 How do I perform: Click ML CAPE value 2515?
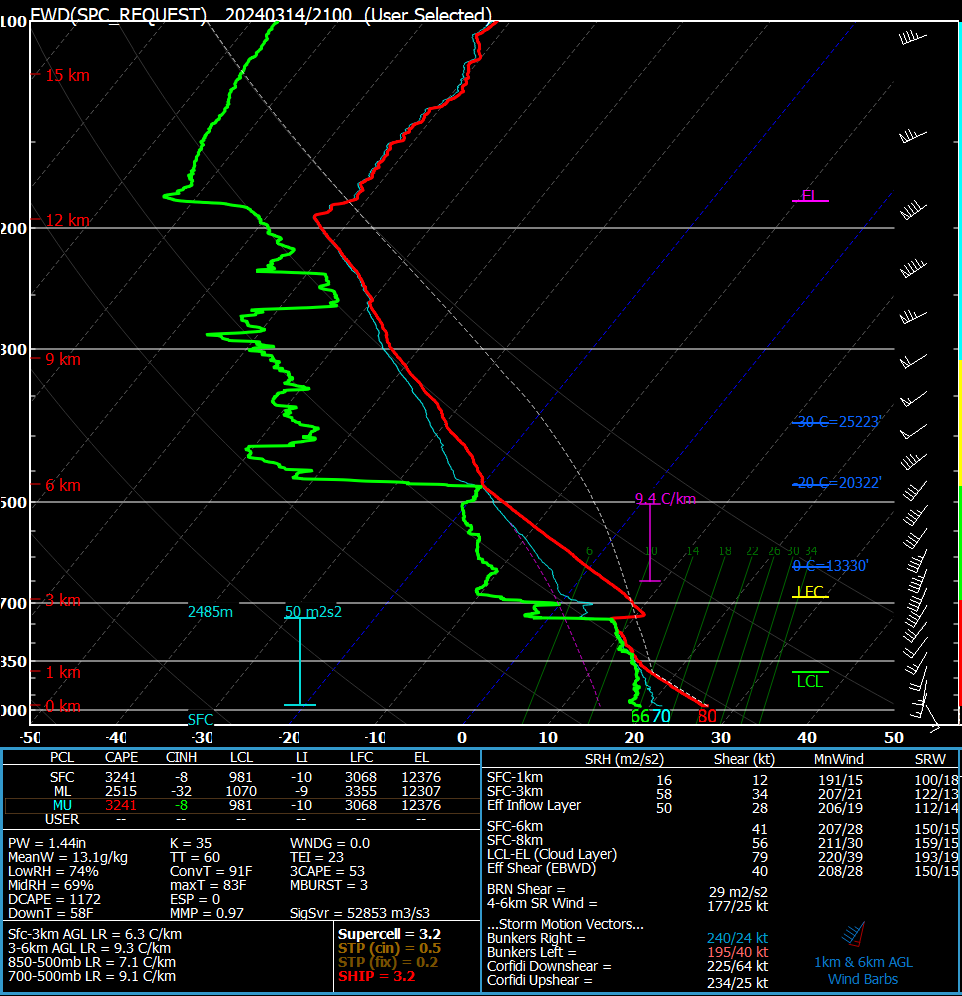121,791
